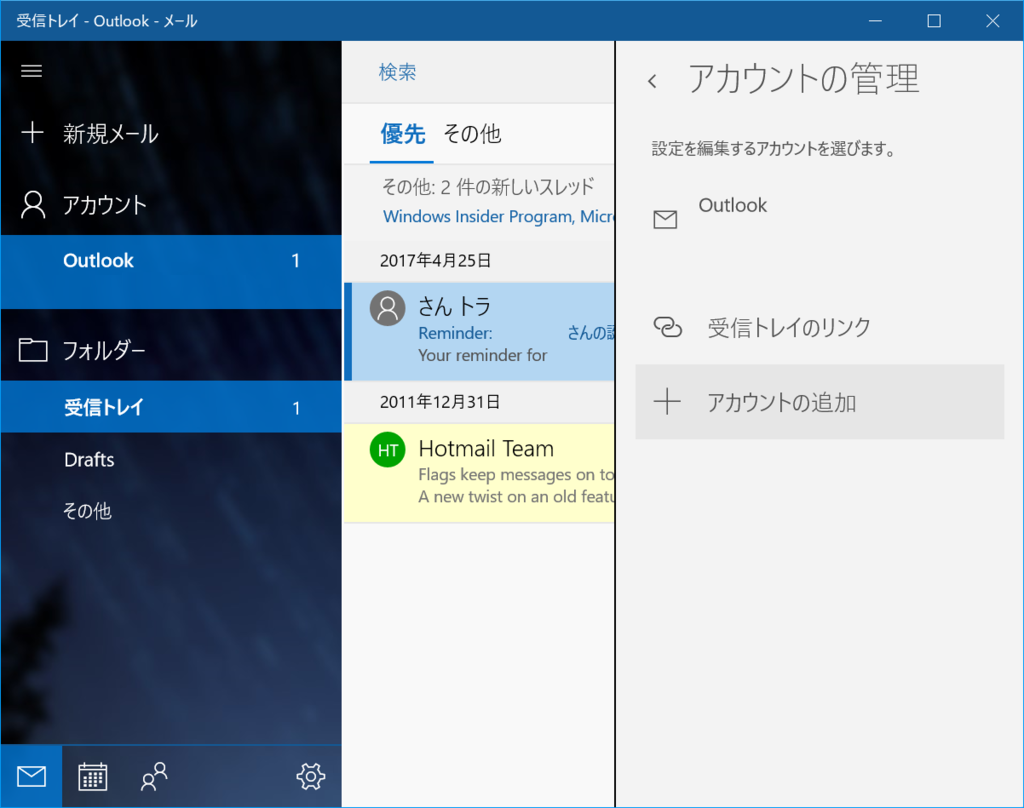Open Settings via the gear icon
Viewport: 1024px width, 808px height.
coord(311,777)
